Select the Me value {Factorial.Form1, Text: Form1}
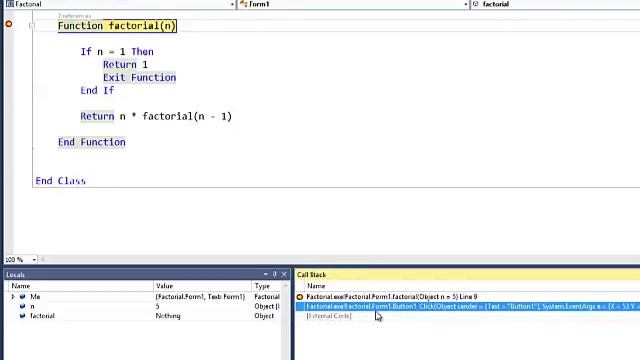640x360 pixels. tap(200, 297)
